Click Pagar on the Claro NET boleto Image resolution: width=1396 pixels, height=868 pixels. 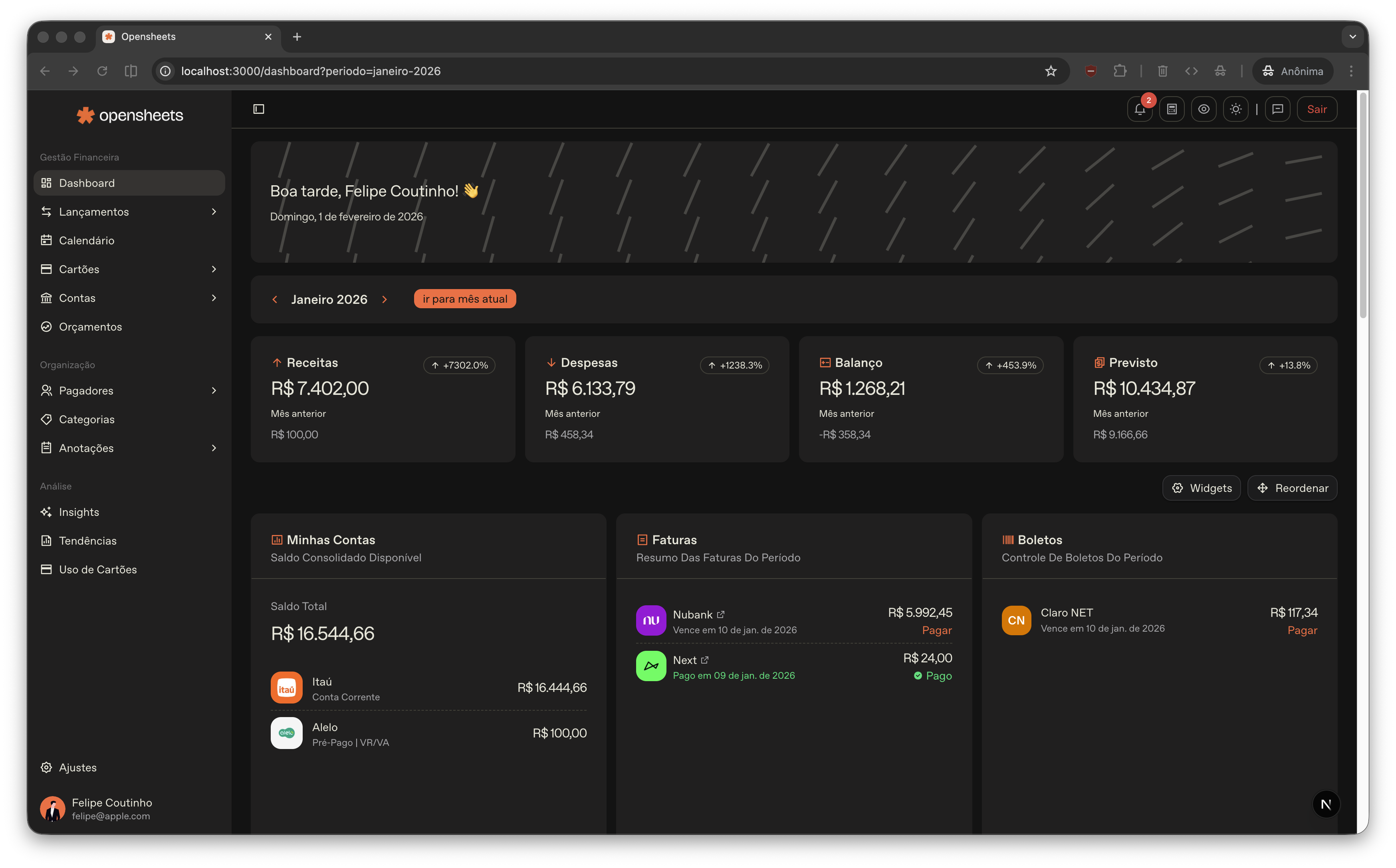click(x=1302, y=630)
